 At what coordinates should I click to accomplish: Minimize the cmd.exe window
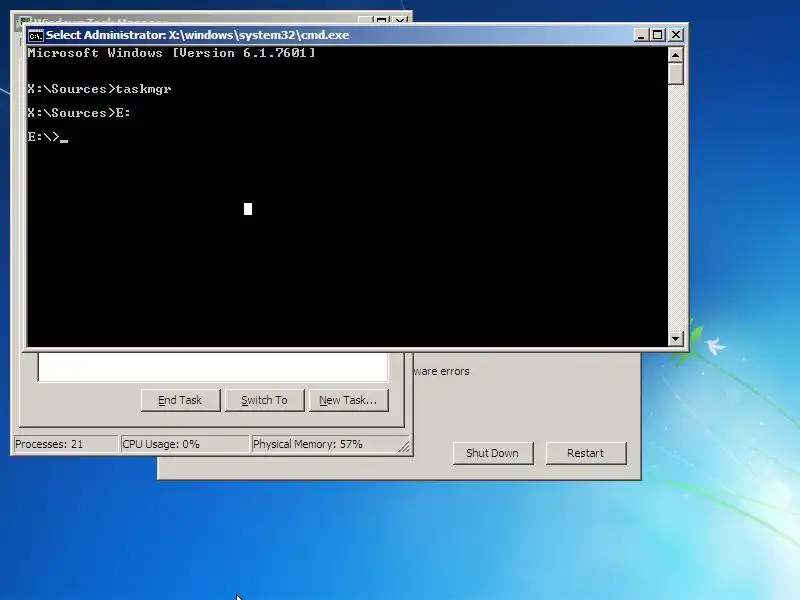coord(641,35)
